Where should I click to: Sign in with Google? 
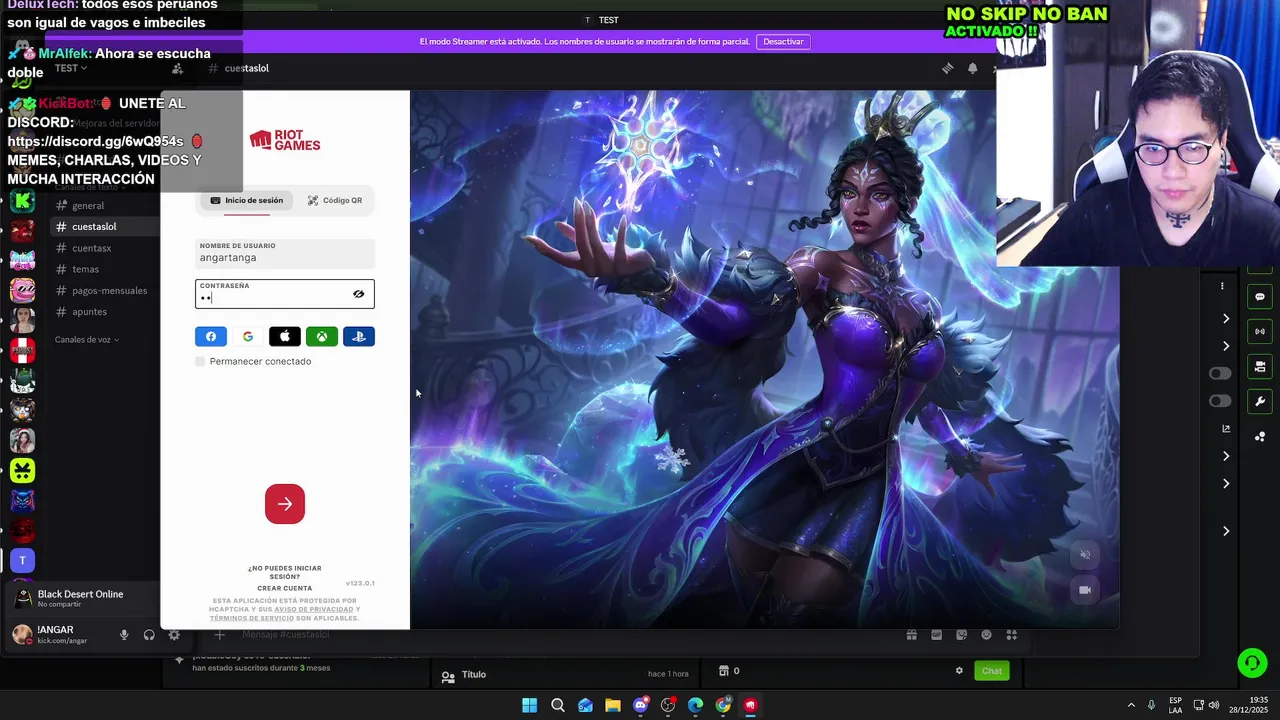[248, 337]
